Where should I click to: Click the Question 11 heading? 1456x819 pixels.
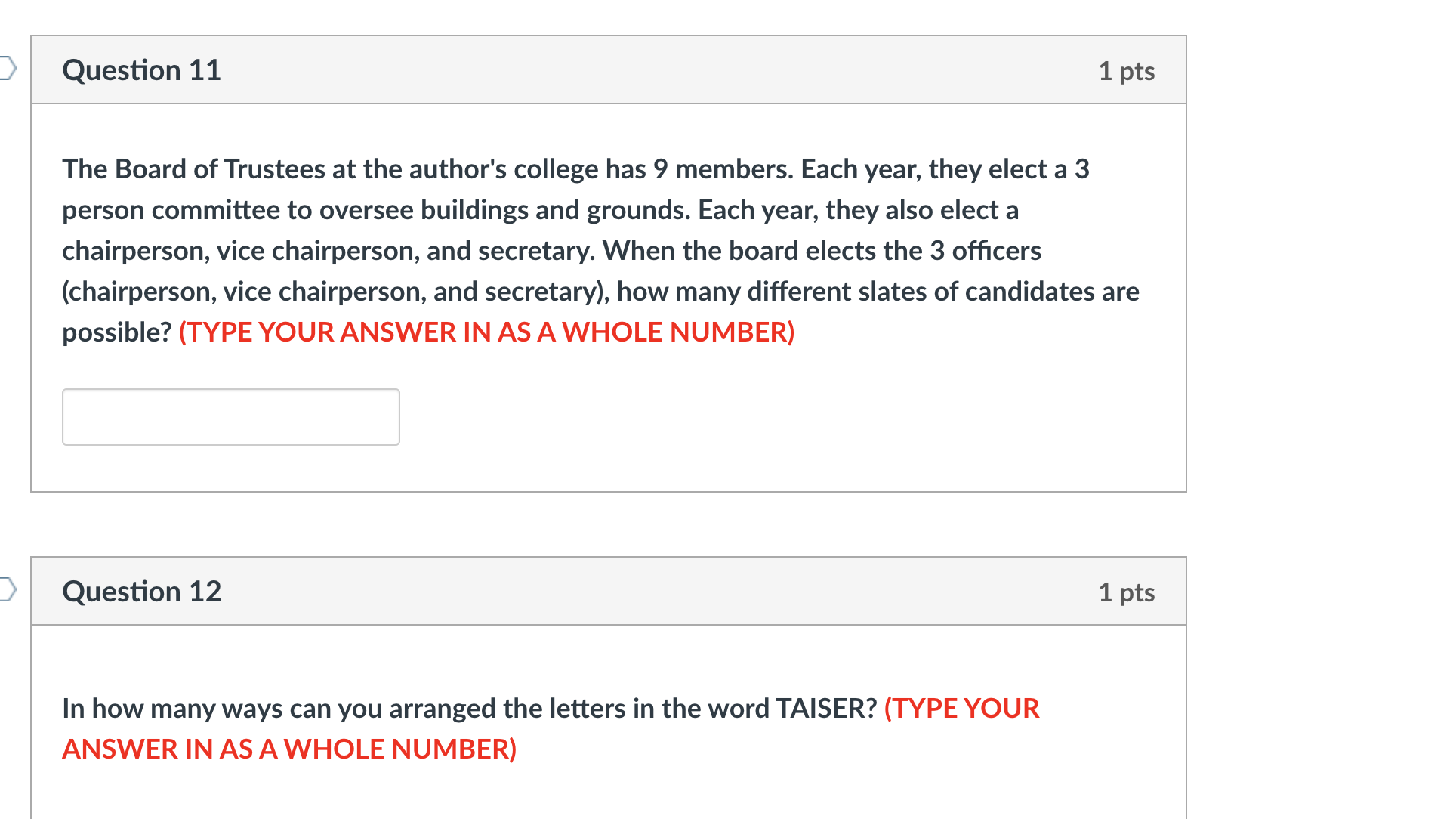pyautogui.click(x=141, y=70)
